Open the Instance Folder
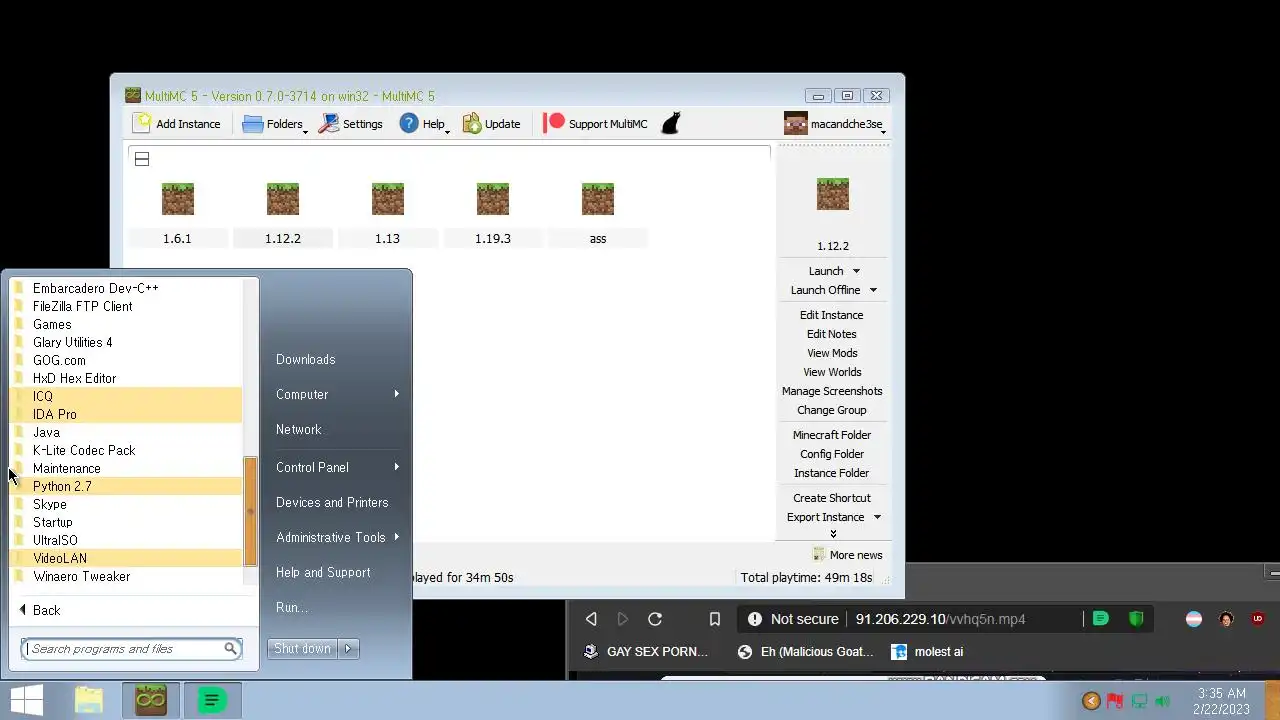Screen dimensions: 1280x720 (832, 473)
